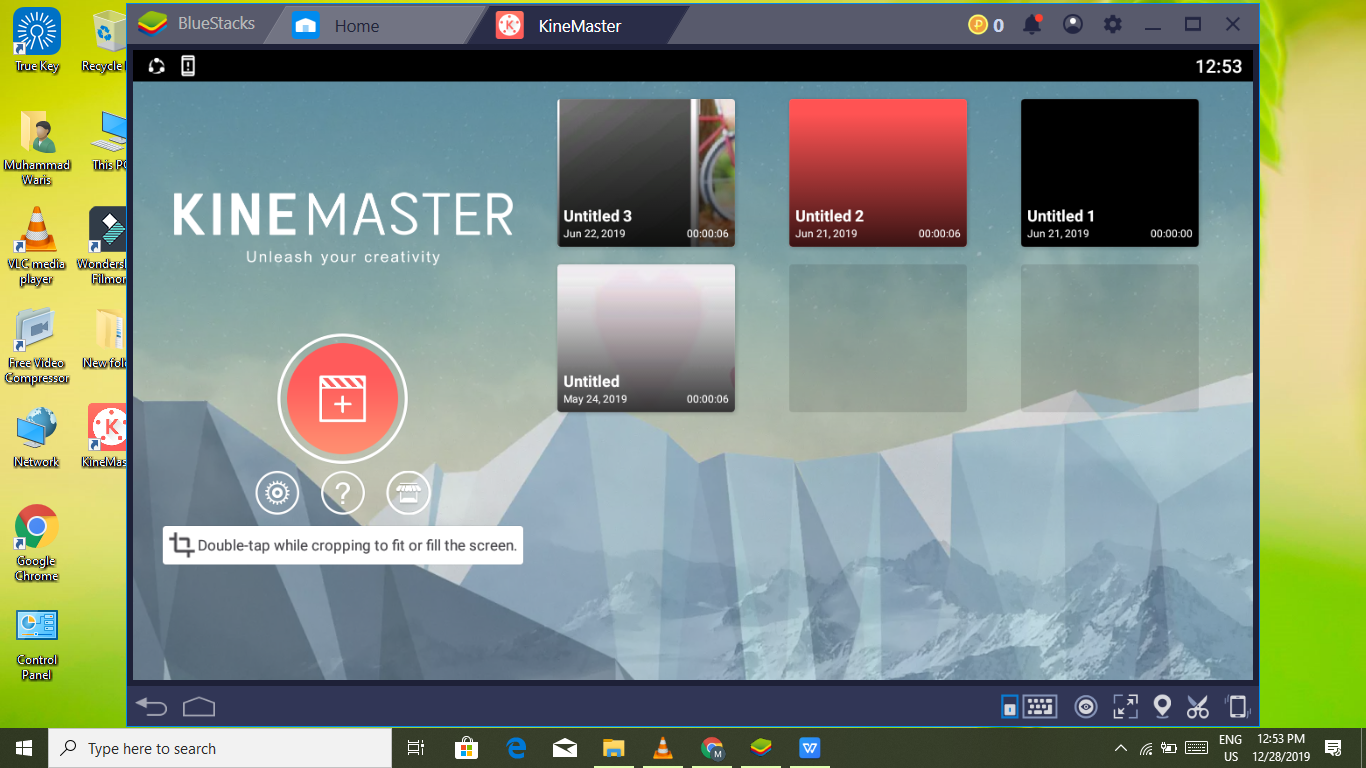Open True Key desktop shortcut
1366x768 pixels.
point(37,40)
